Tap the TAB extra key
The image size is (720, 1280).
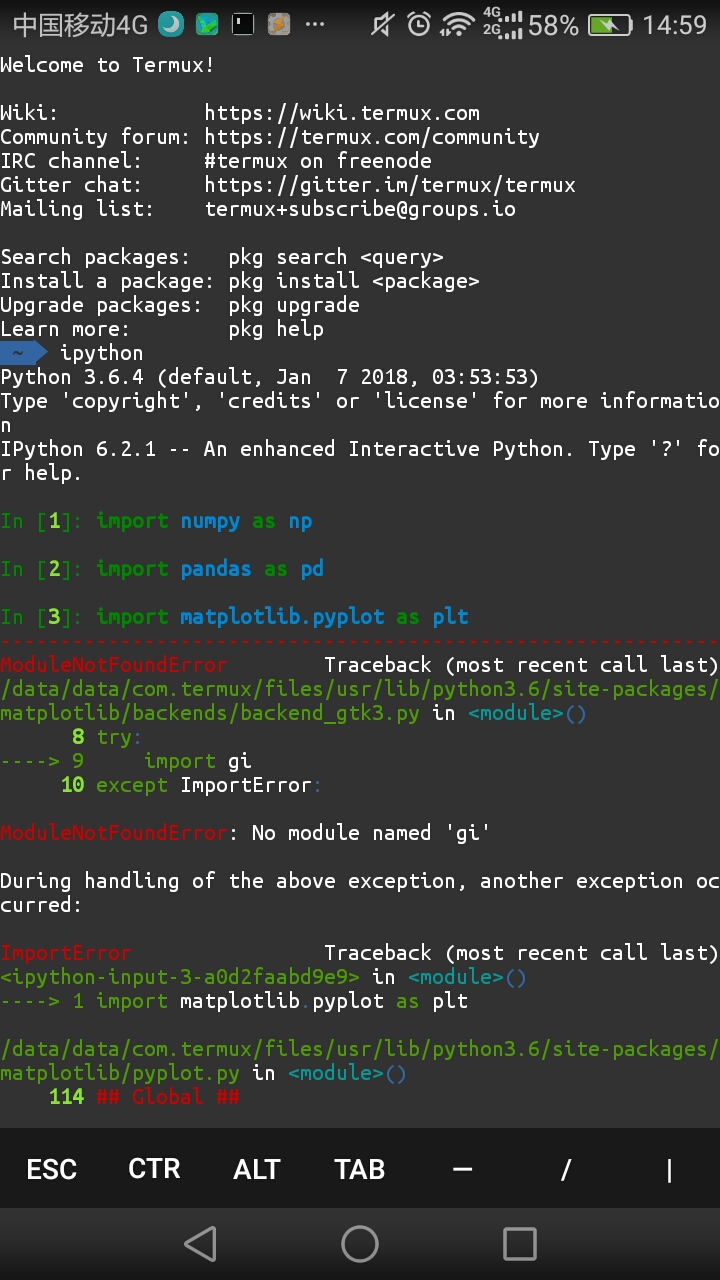[x=360, y=1169]
